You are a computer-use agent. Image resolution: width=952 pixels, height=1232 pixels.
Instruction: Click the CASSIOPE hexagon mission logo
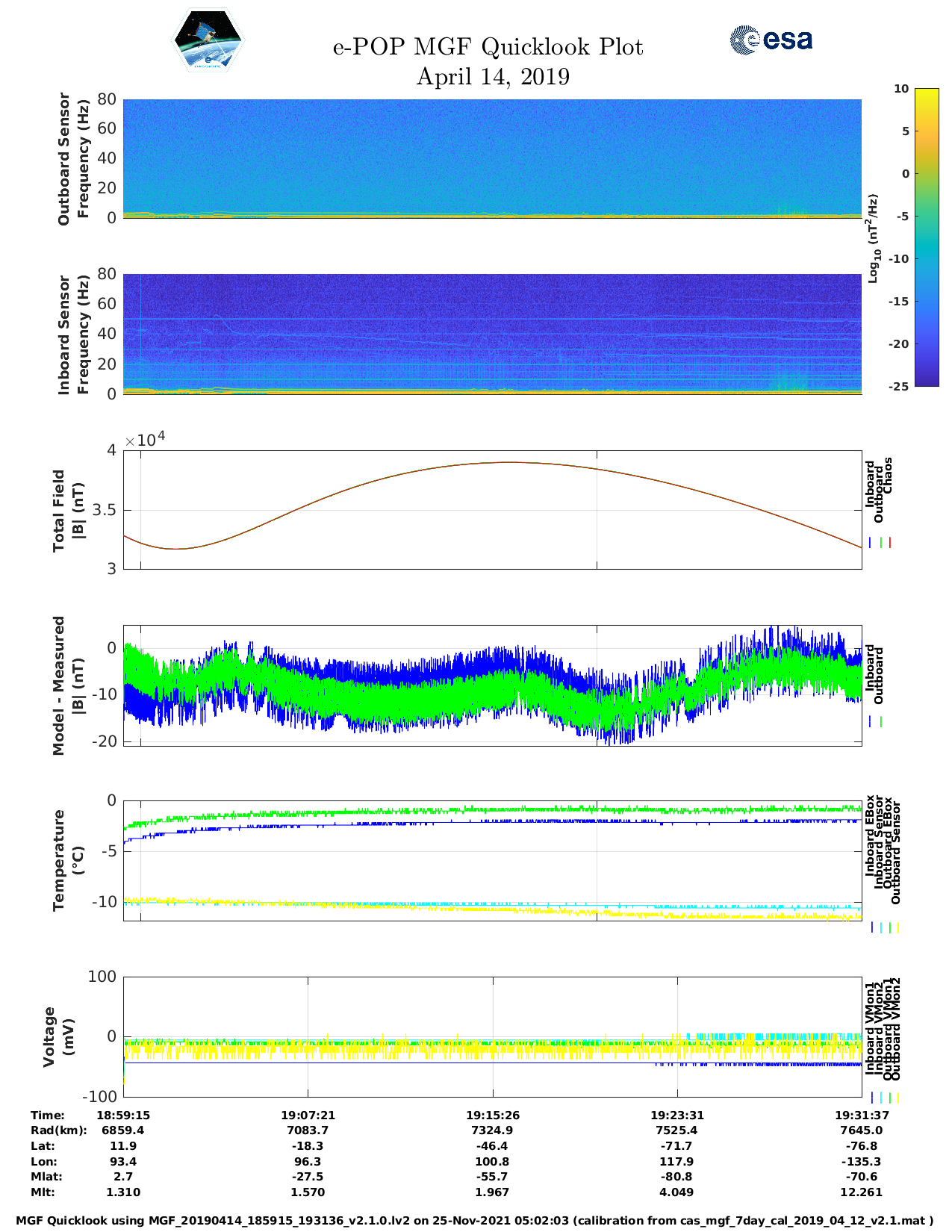[208, 40]
